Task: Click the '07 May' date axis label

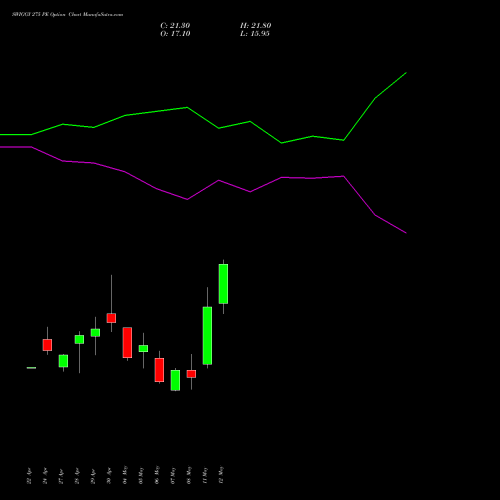Action: coord(173,475)
